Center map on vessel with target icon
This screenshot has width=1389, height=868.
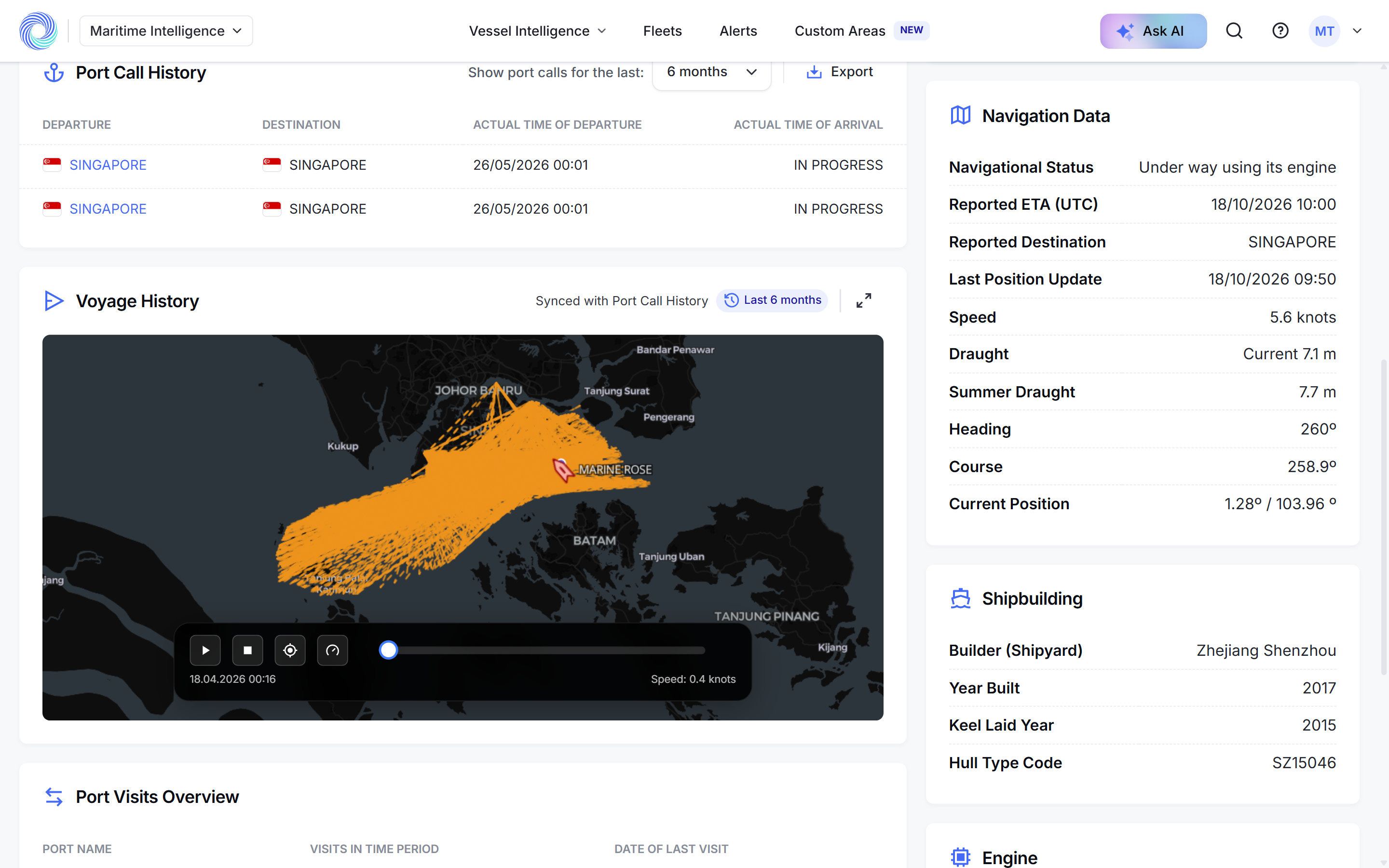click(290, 650)
